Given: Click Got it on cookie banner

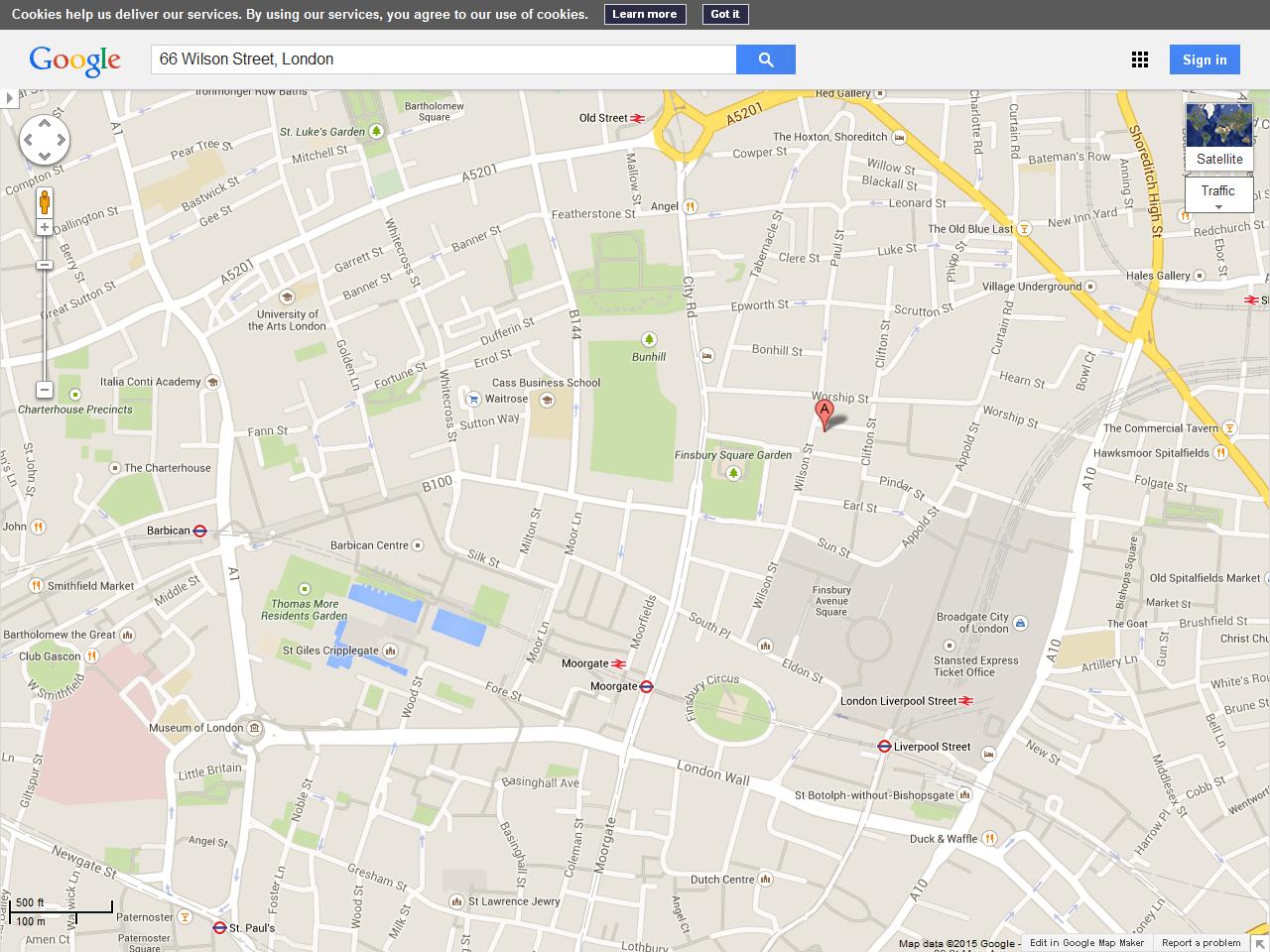Looking at the screenshot, I should click(x=725, y=14).
